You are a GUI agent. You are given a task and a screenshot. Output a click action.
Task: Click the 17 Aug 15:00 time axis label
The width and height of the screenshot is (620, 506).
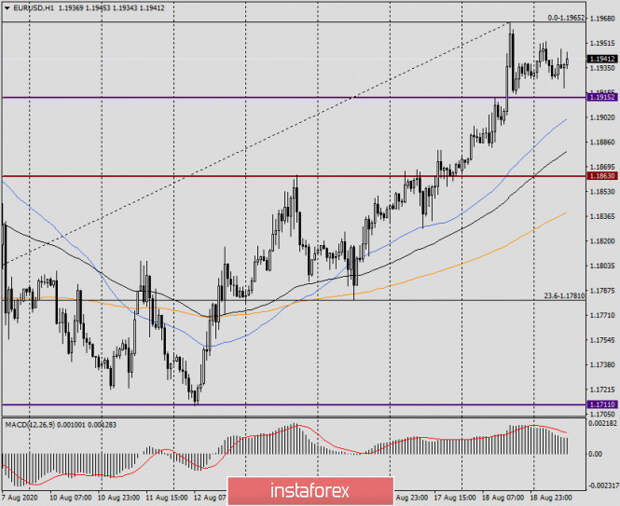455,497
